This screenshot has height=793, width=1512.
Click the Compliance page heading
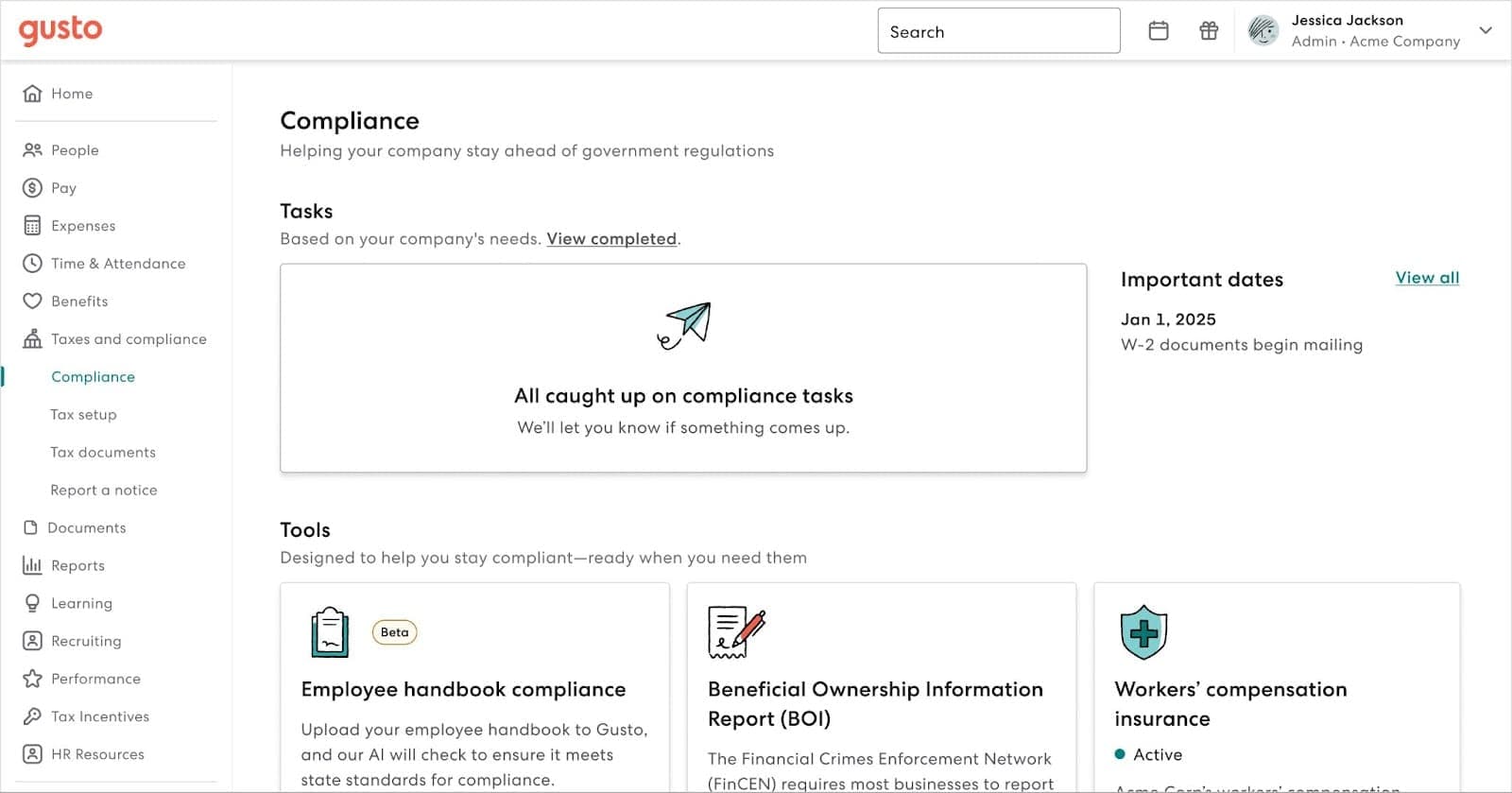pyautogui.click(x=350, y=121)
